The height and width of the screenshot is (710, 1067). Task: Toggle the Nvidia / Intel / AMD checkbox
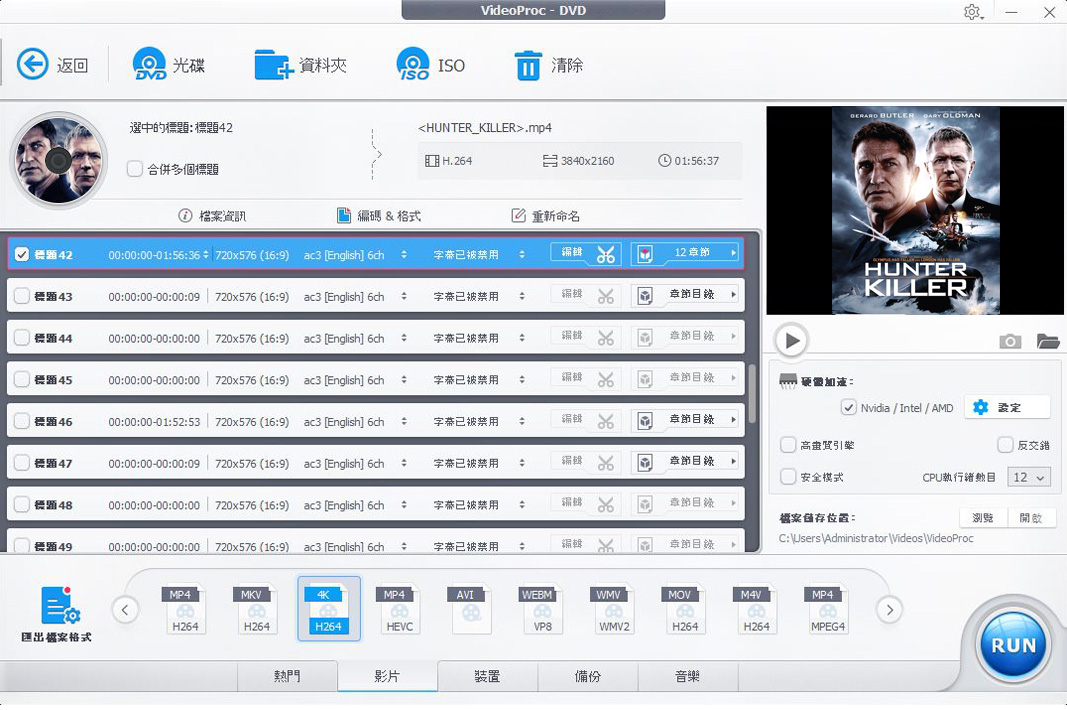coord(849,408)
